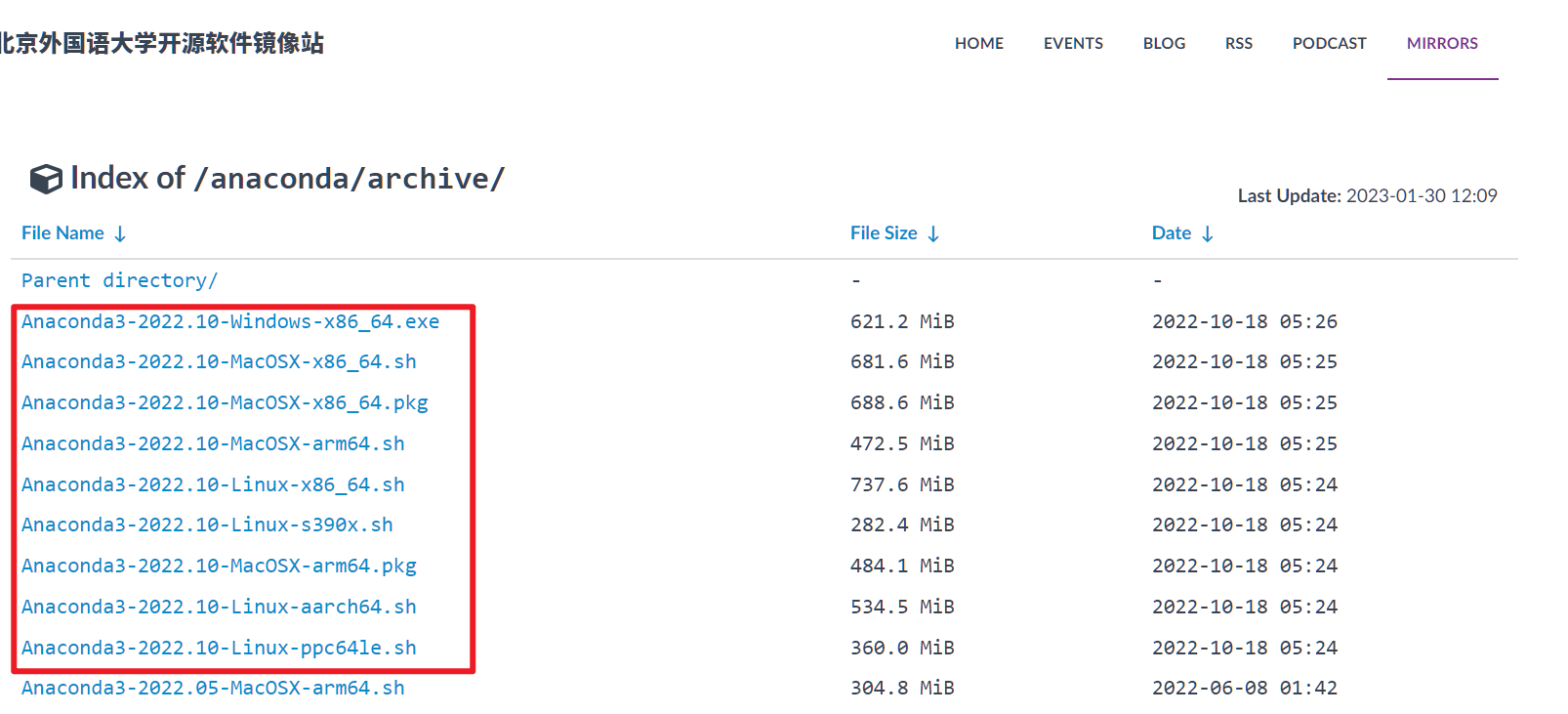Click the date in the MacOSX-x86_64.pkg row

click(x=1245, y=402)
